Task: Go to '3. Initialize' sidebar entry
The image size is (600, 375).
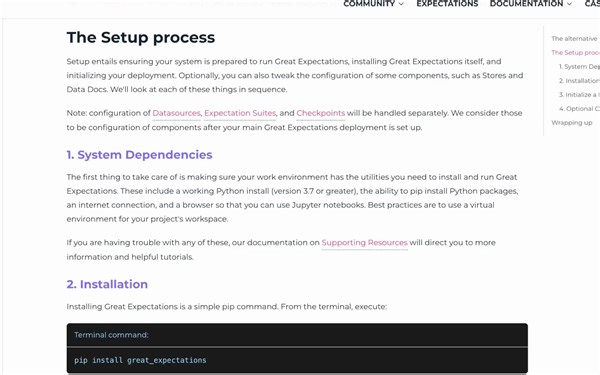Action: (579, 95)
